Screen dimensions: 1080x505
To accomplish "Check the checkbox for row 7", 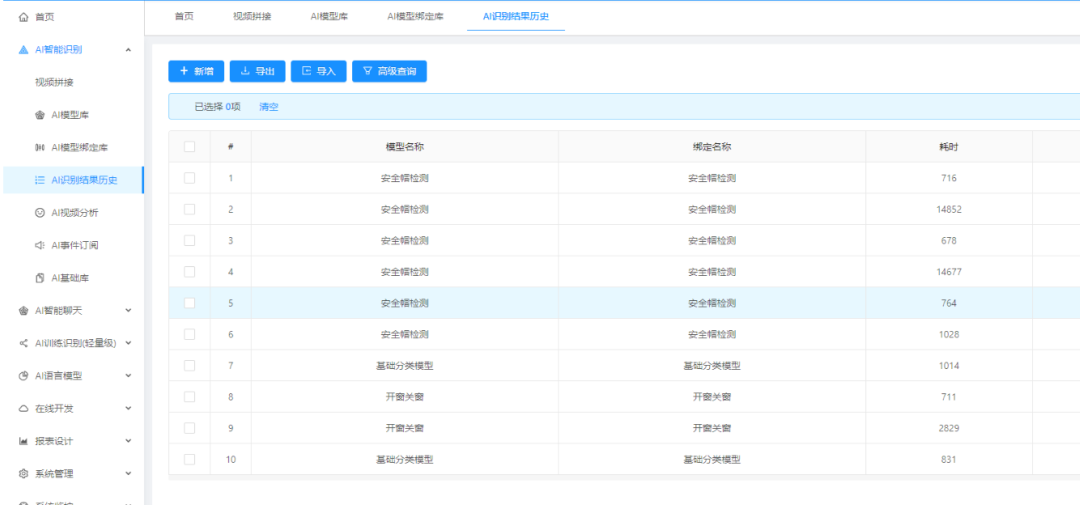I will (x=189, y=365).
